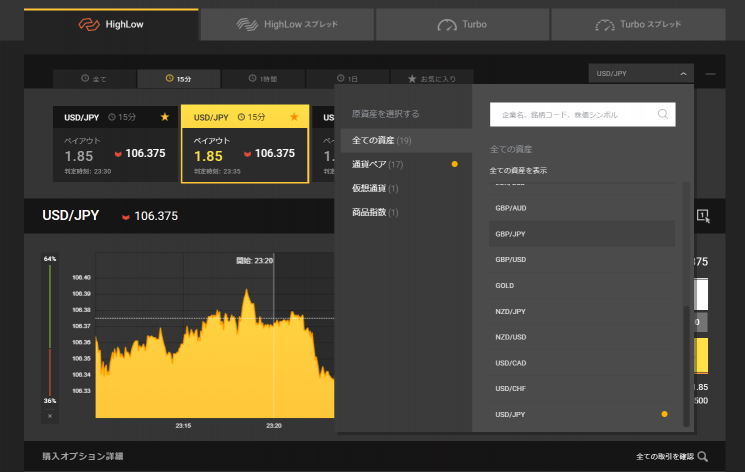Screen dimensions: 745x472
Task: Show お気に入り favorites tab
Action: click(x=432, y=79)
